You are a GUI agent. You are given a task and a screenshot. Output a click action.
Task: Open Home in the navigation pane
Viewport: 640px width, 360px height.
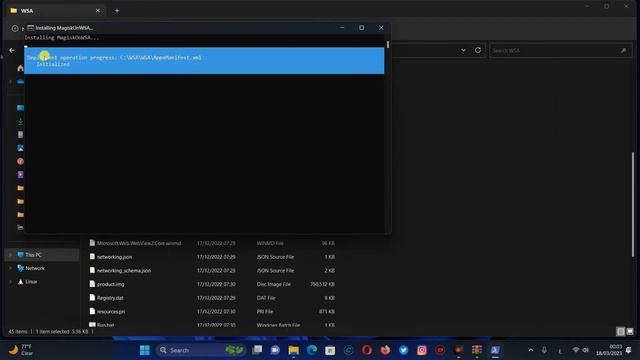pyautogui.click(x=20, y=68)
